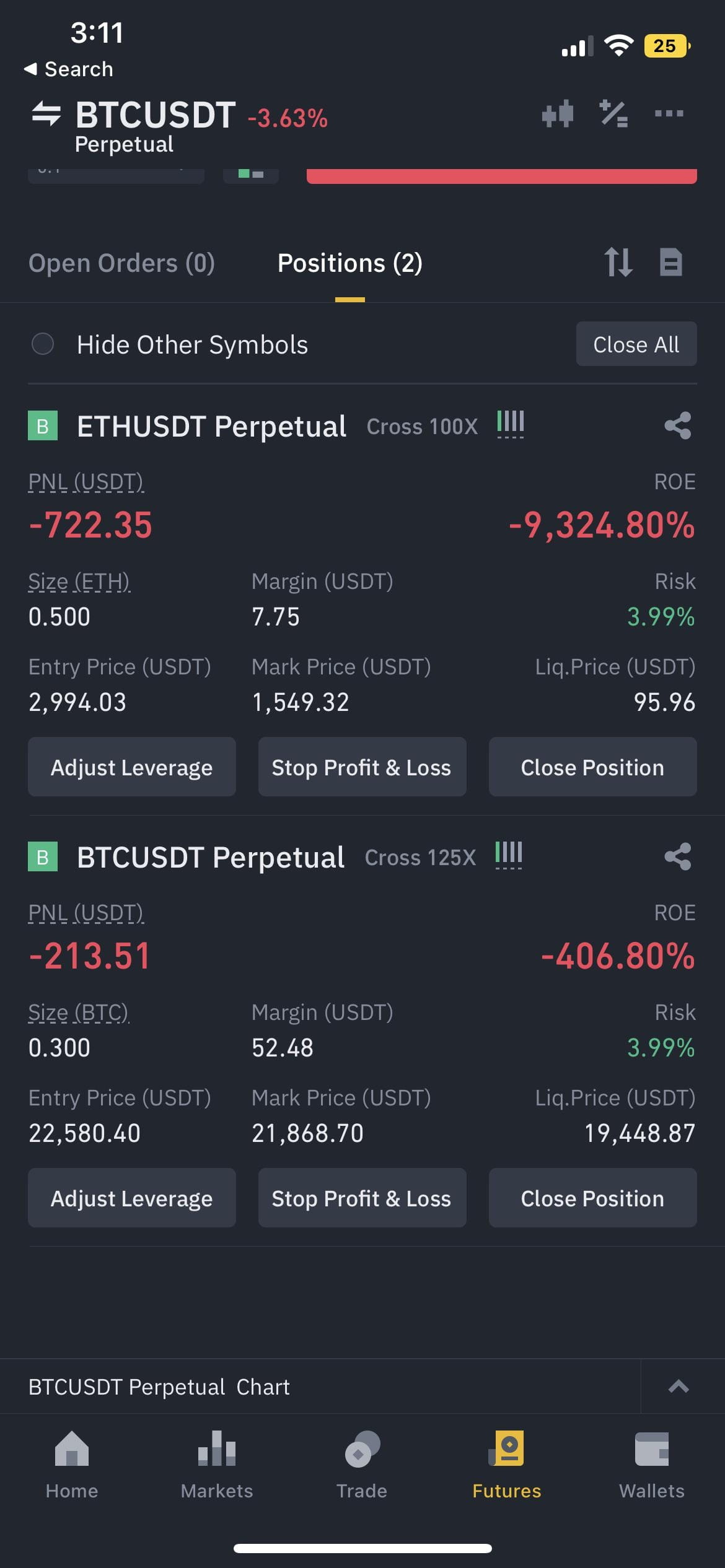Screen dimensions: 725x1568
Task: Open the order history document icon
Action: (x=670, y=262)
